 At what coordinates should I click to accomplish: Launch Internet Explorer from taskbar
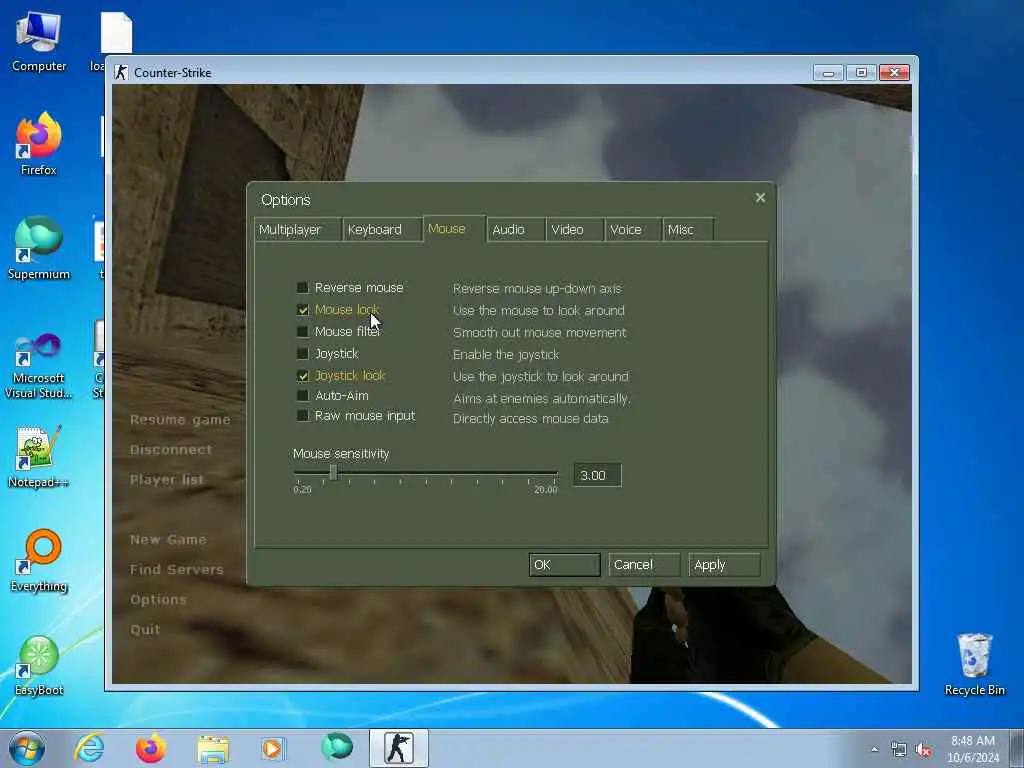pos(89,748)
